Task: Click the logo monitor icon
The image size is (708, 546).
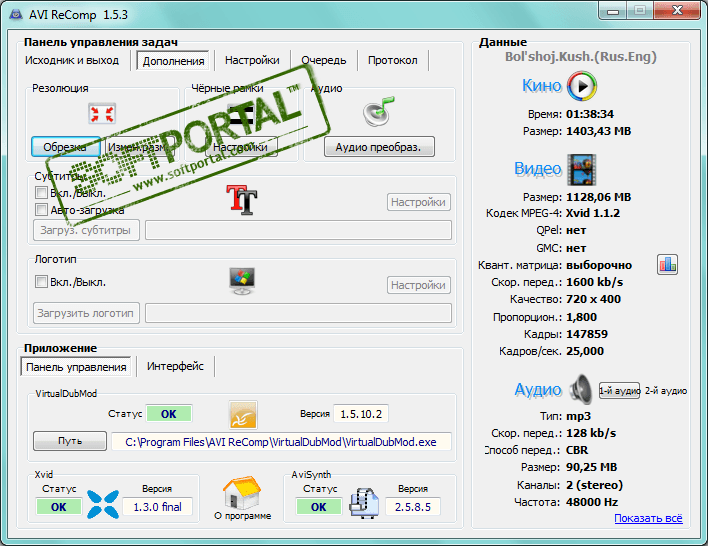Action: (242, 280)
